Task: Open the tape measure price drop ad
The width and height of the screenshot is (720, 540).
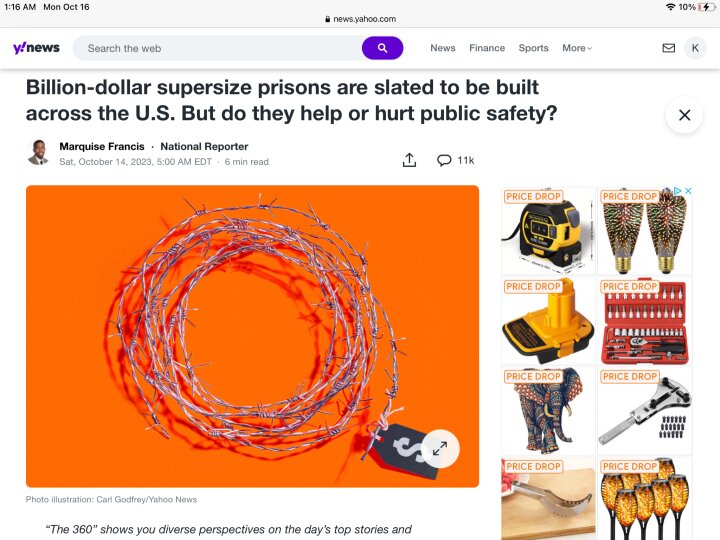Action: coord(548,231)
